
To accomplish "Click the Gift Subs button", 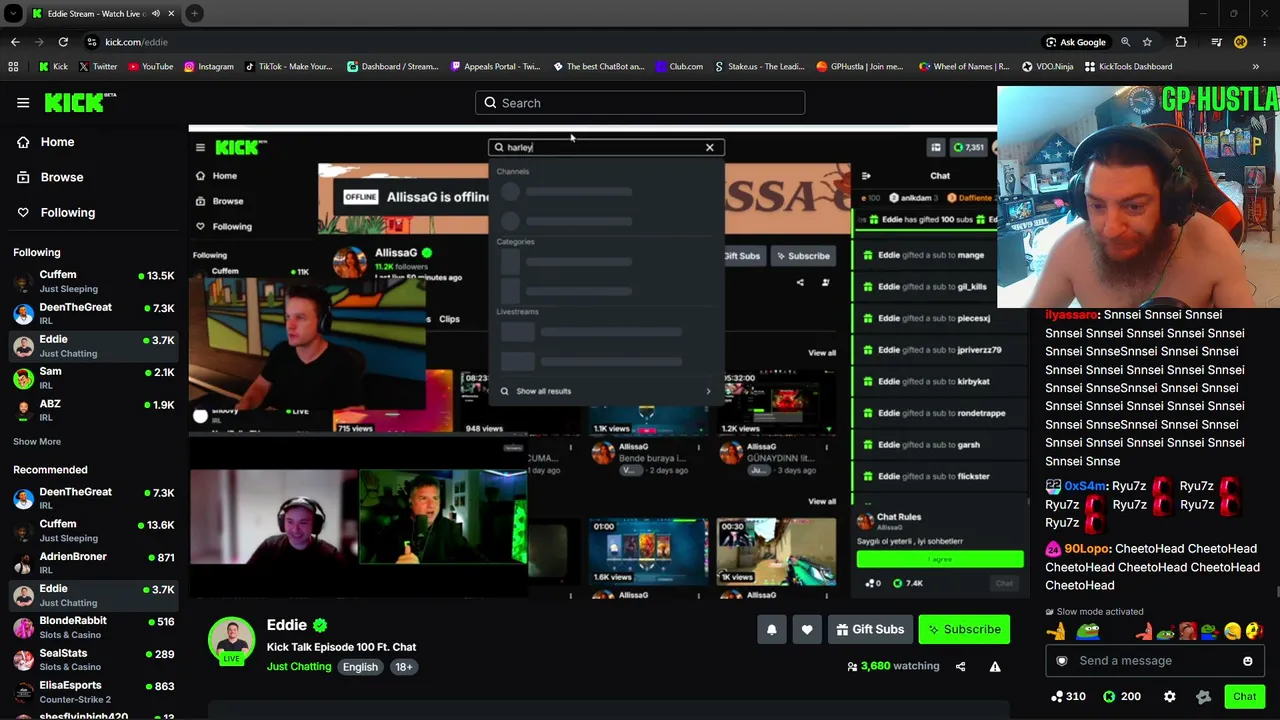I will click(x=870, y=629).
